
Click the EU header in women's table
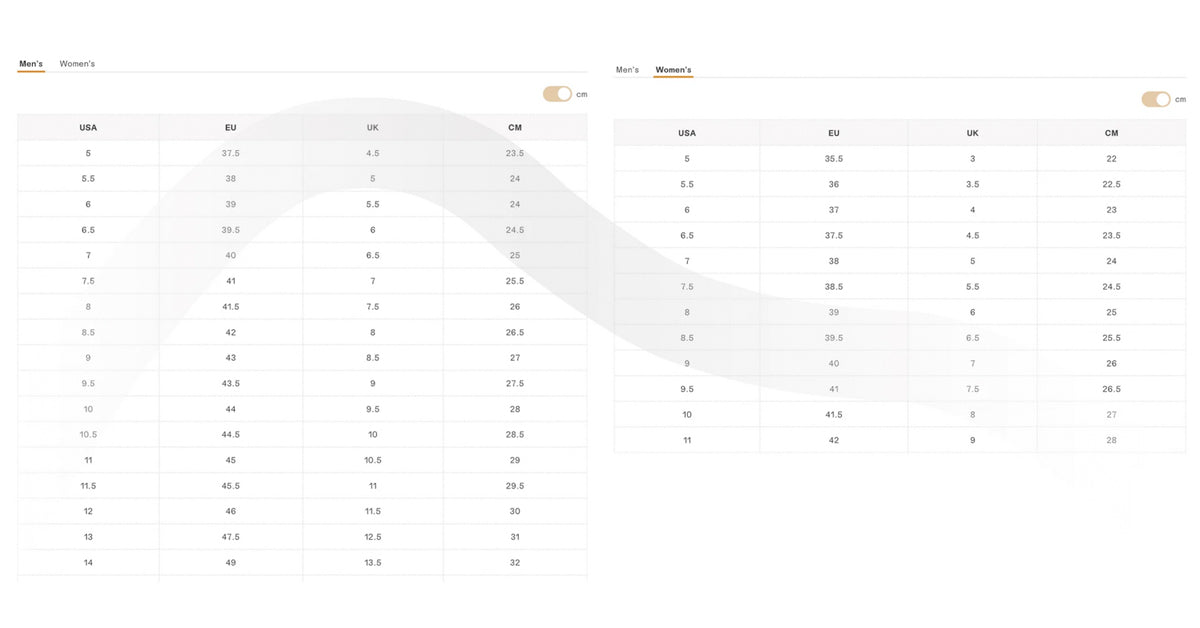(x=834, y=133)
